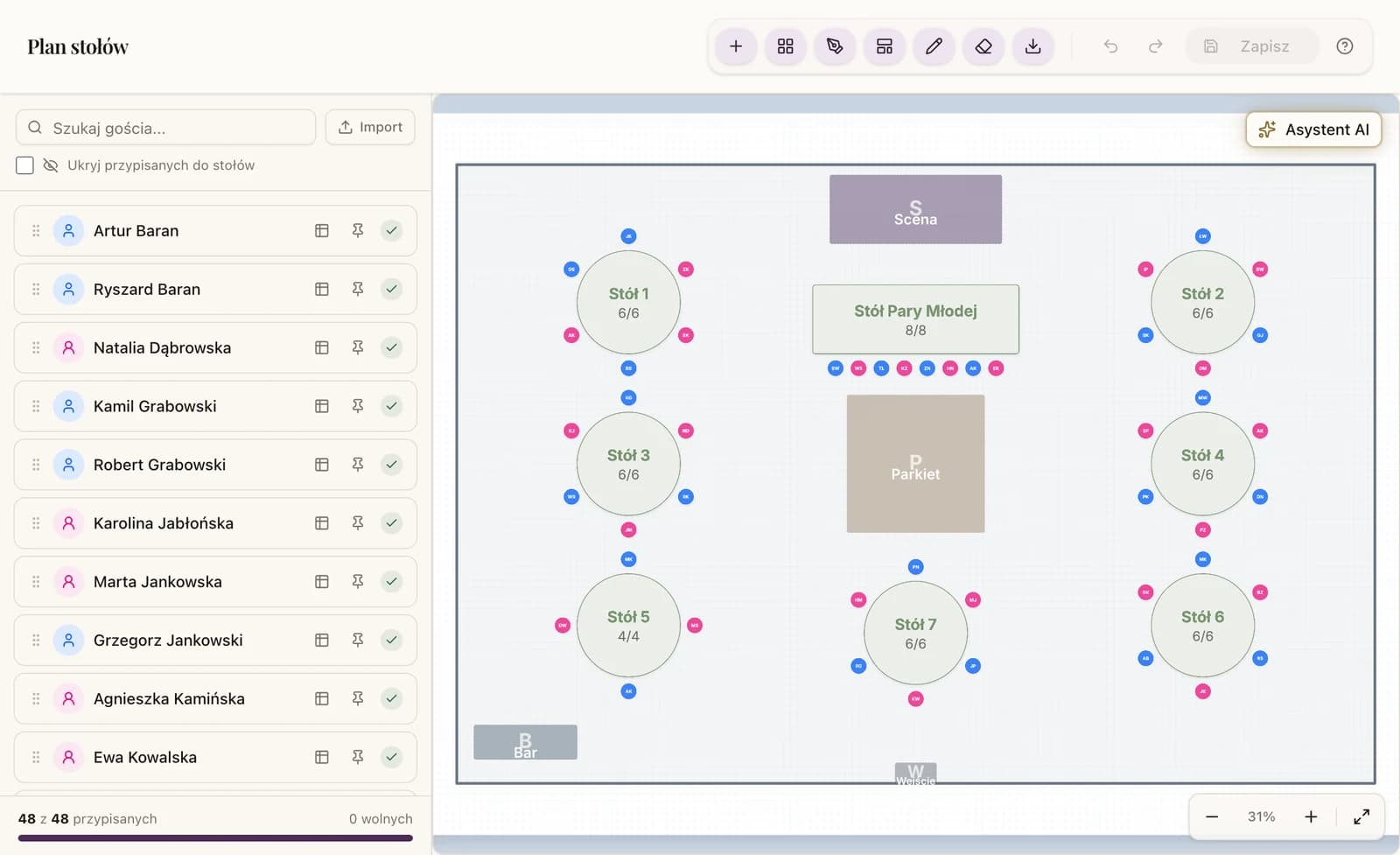Click pin icon in Ewa Kowalska row
This screenshot has width=1400, height=855.
(x=358, y=757)
